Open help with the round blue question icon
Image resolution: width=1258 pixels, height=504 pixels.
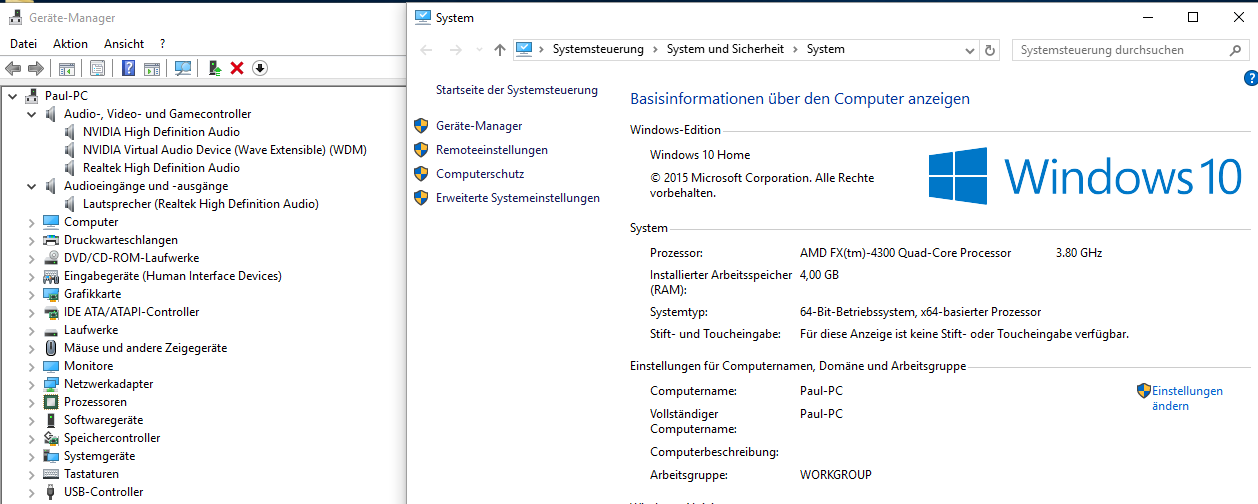1250,78
